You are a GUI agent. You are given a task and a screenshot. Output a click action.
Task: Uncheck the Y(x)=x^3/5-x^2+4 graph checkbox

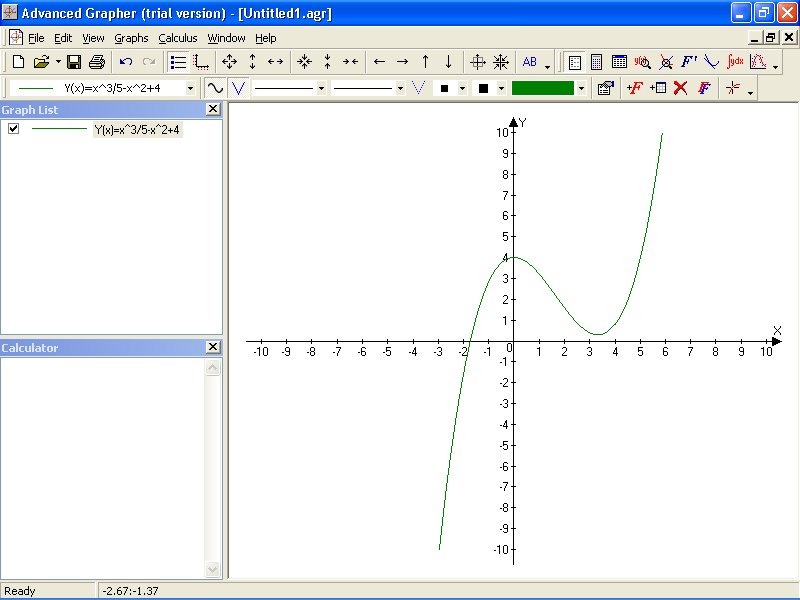pyautogui.click(x=14, y=129)
